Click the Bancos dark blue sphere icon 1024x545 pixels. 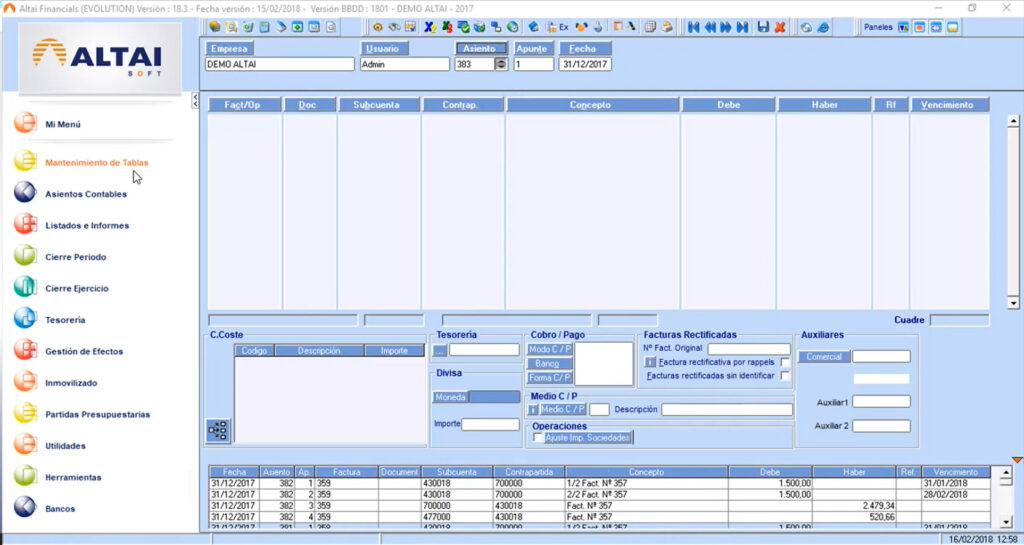pyautogui.click(x=25, y=508)
